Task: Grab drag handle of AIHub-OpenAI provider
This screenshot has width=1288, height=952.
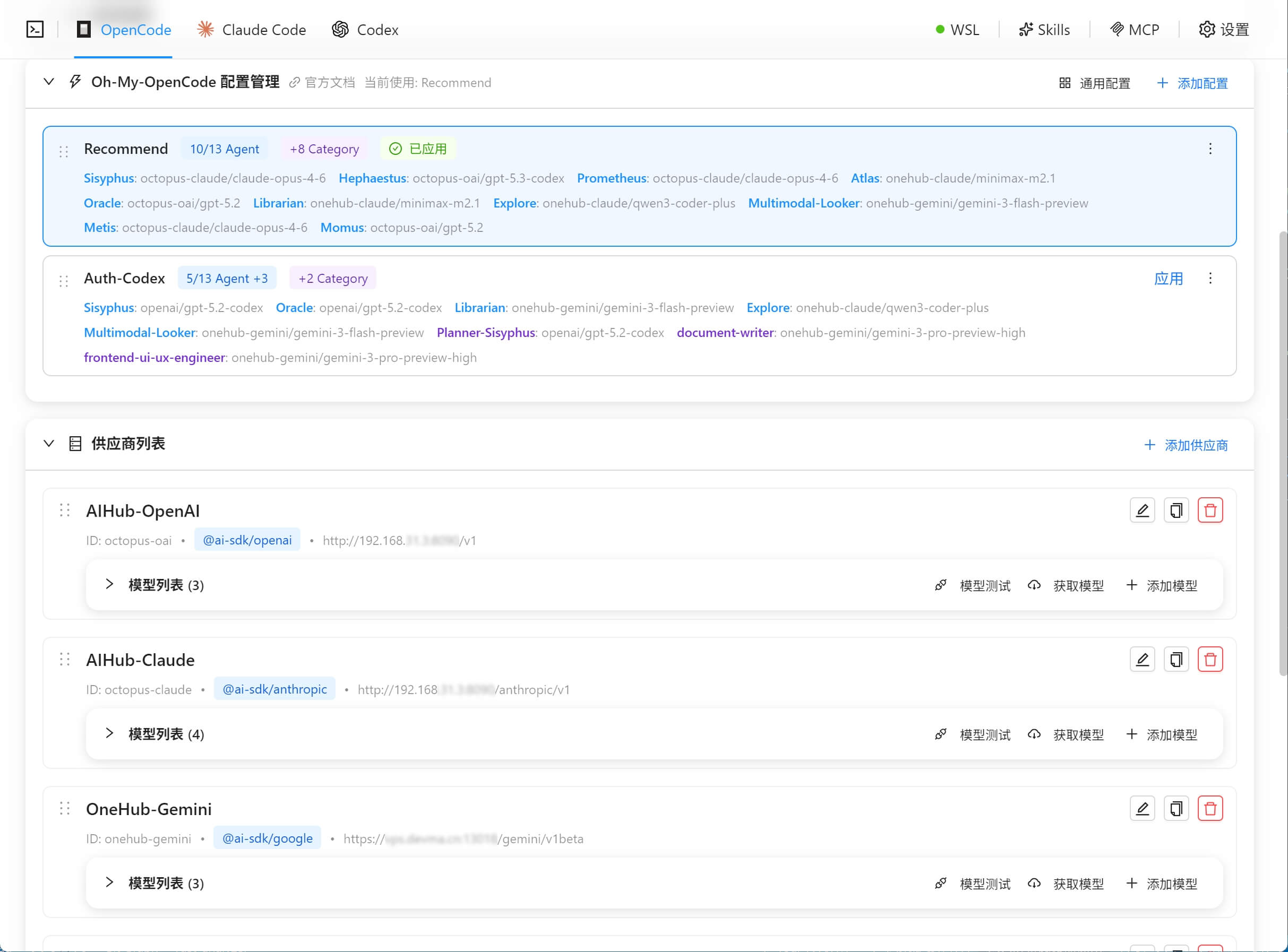Action: click(65, 510)
